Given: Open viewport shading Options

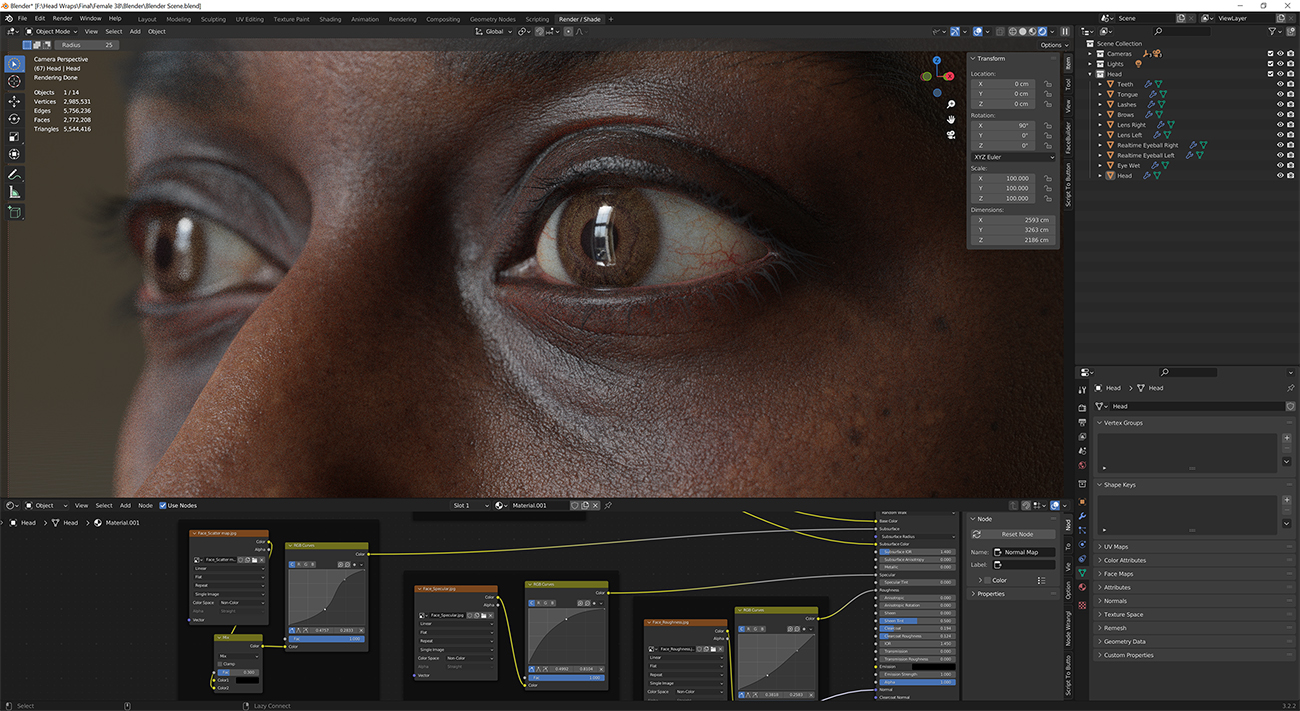Looking at the screenshot, I should [1052, 45].
